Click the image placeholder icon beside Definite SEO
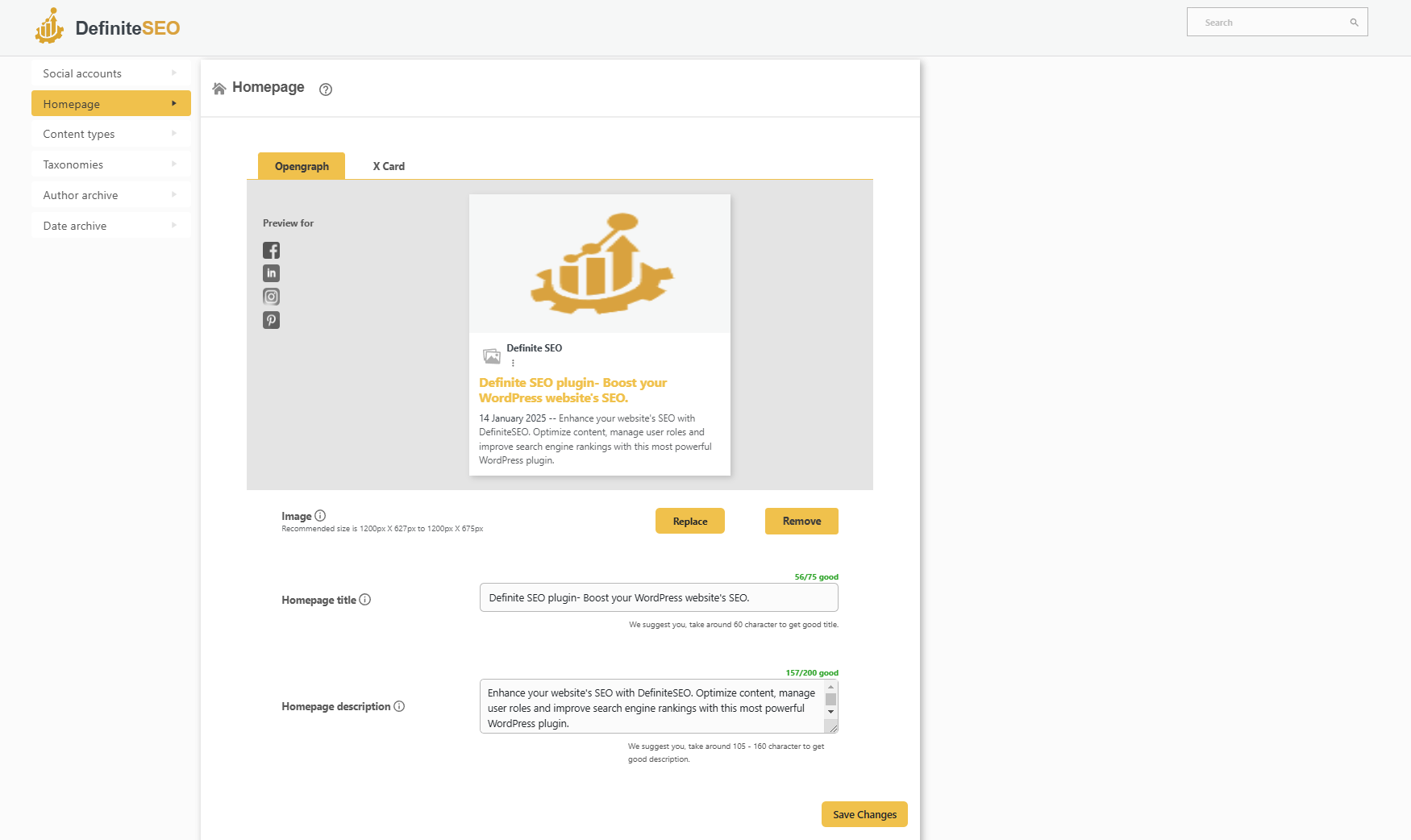 click(492, 356)
